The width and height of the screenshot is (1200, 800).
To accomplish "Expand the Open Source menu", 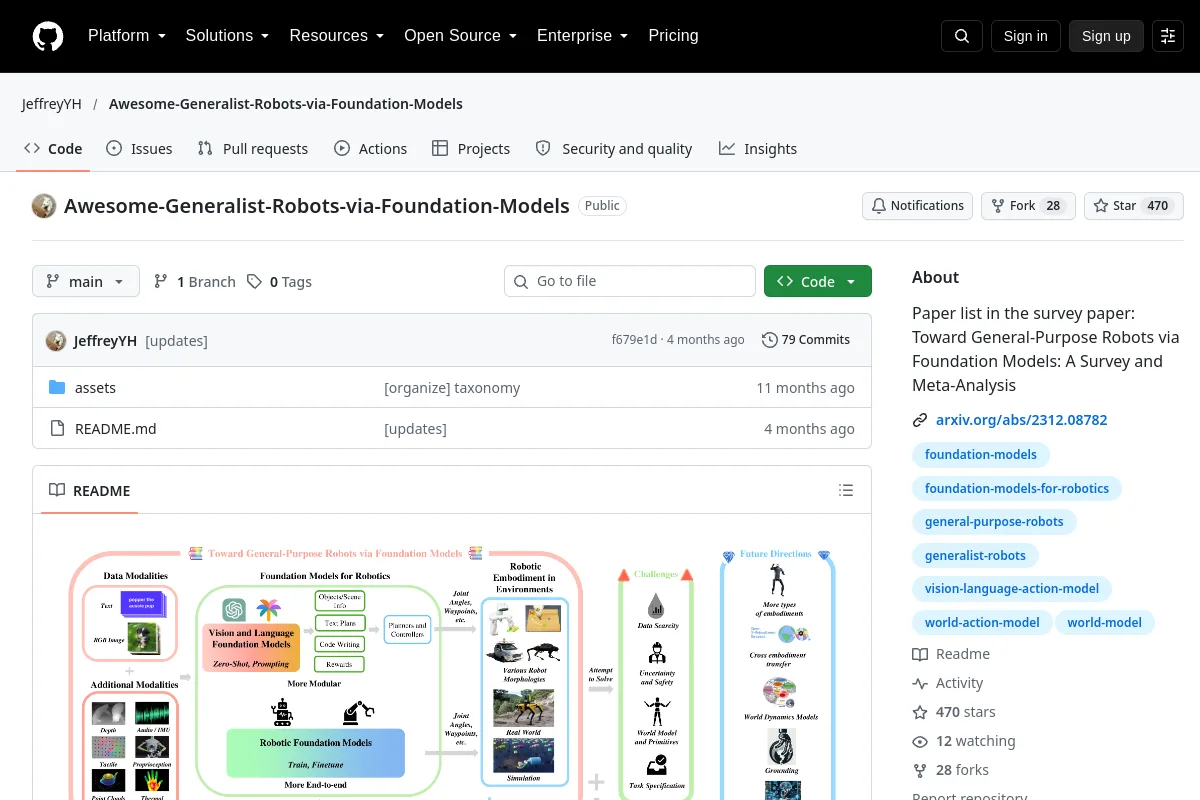I will tap(460, 36).
